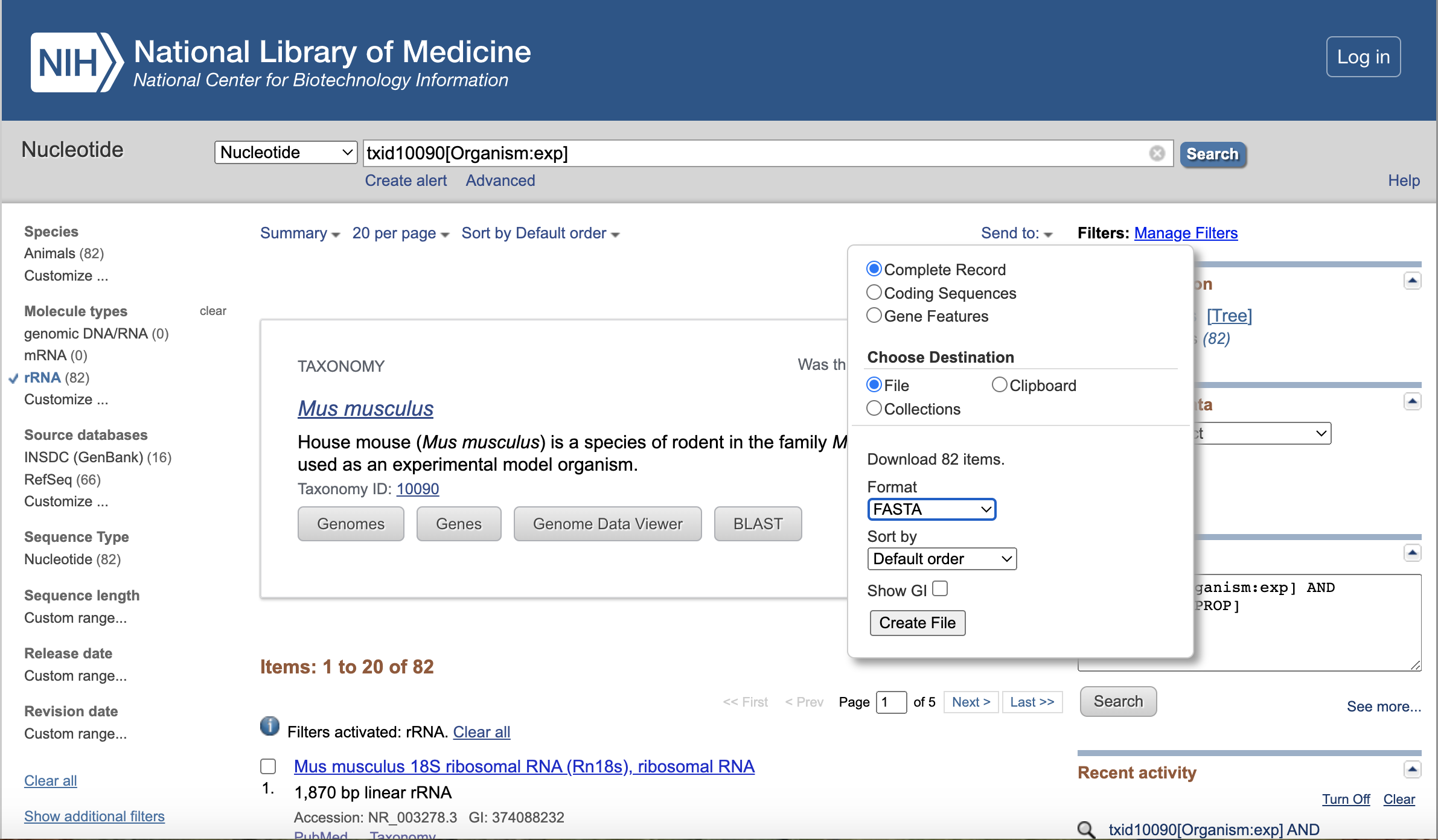Viewport: 1438px width, 840px height.
Task: Collapse the search details panel arrow icon
Action: click(x=1412, y=553)
